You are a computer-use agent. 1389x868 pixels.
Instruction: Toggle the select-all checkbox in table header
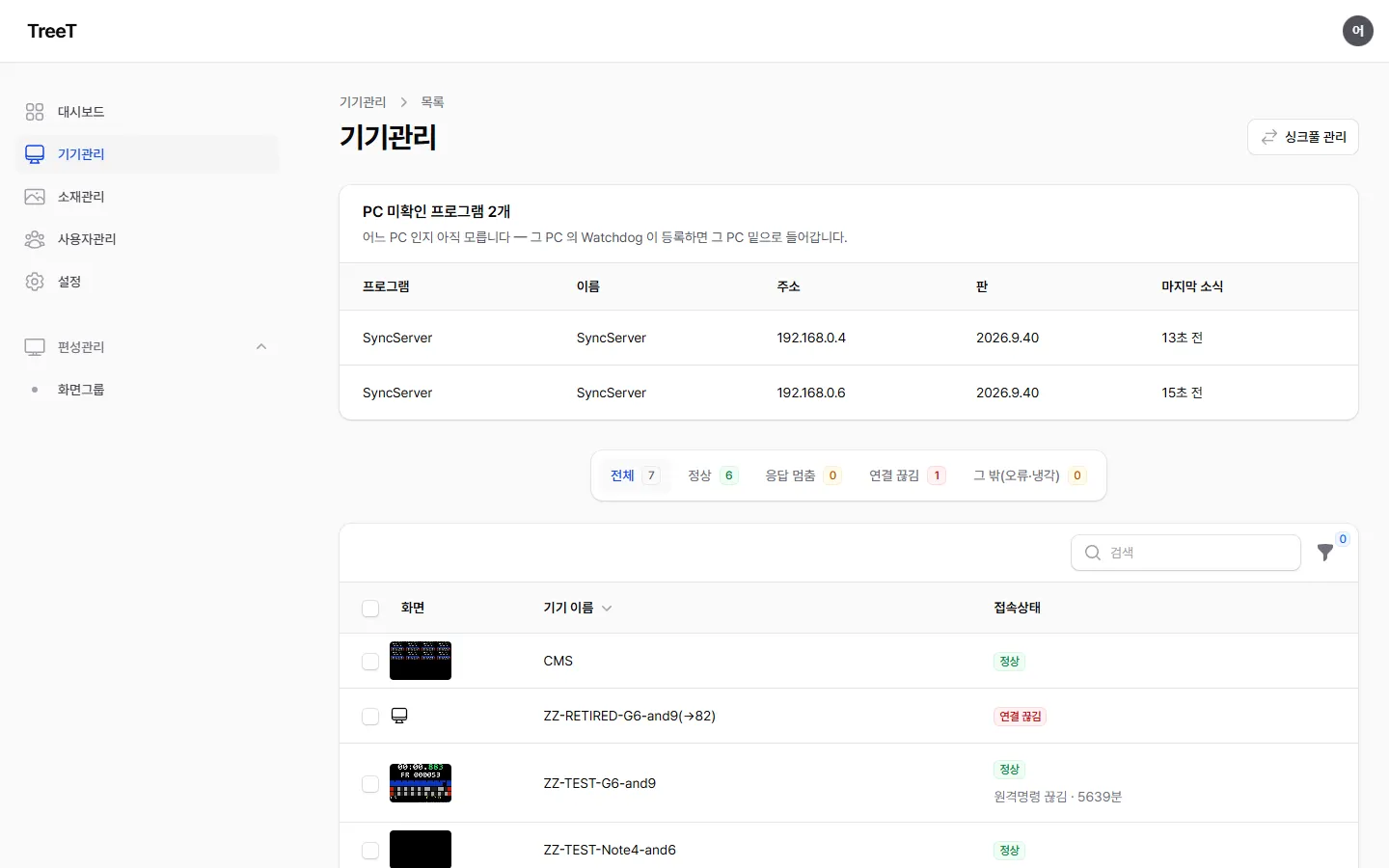point(370,609)
